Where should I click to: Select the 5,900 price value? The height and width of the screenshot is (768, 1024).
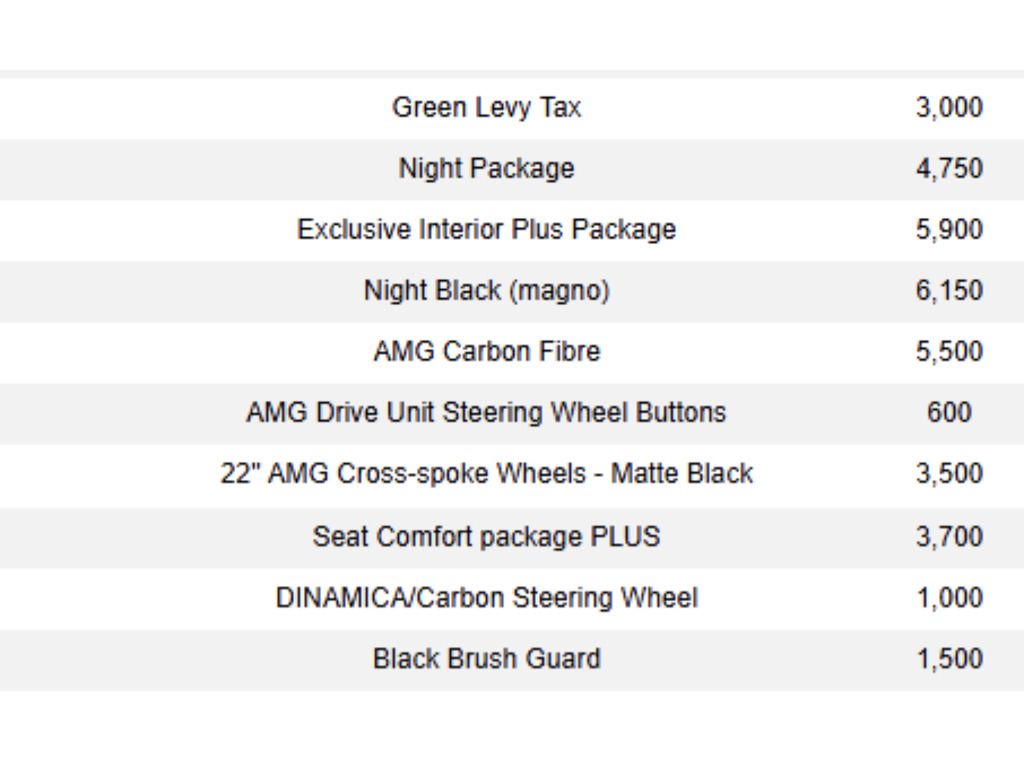(949, 230)
